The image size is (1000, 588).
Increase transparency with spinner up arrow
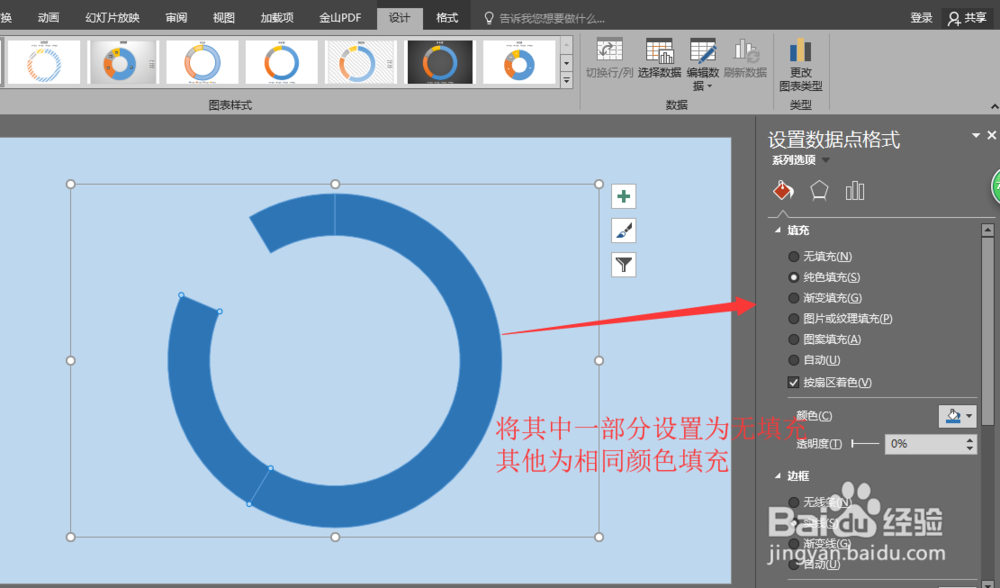970,439
